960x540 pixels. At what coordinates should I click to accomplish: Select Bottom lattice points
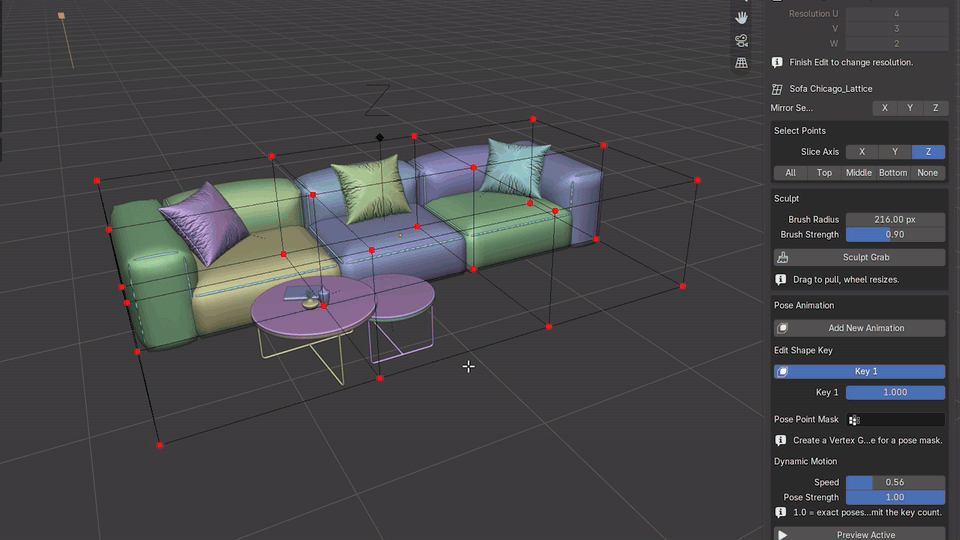click(x=893, y=173)
